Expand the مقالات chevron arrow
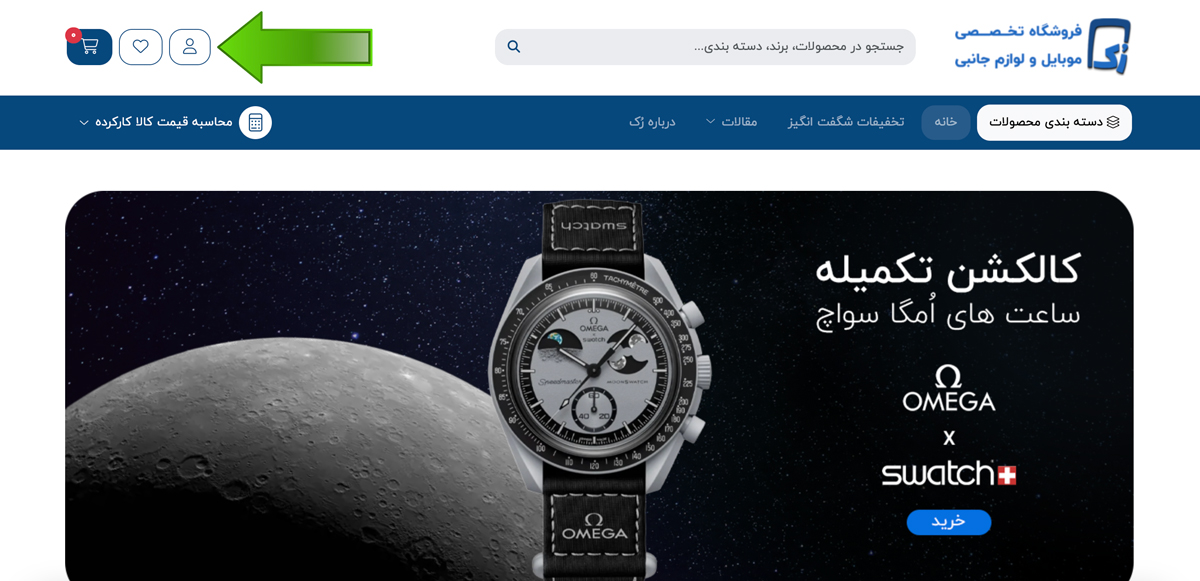The image size is (1200, 581). pos(711,122)
